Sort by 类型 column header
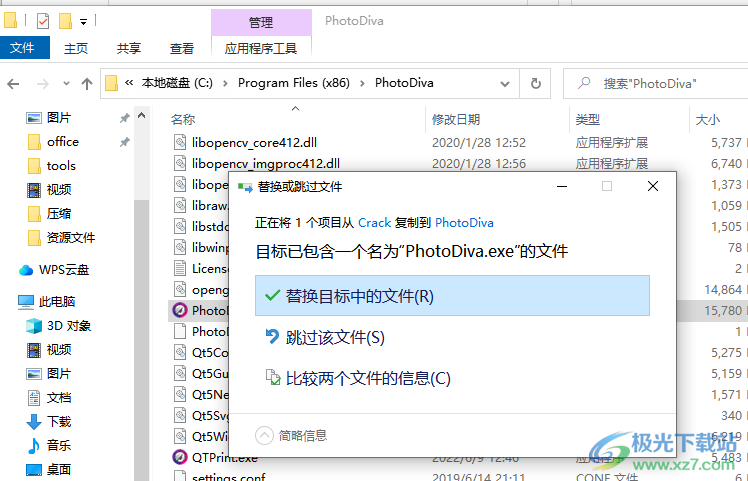The height and width of the screenshot is (481, 748). [x=588, y=120]
